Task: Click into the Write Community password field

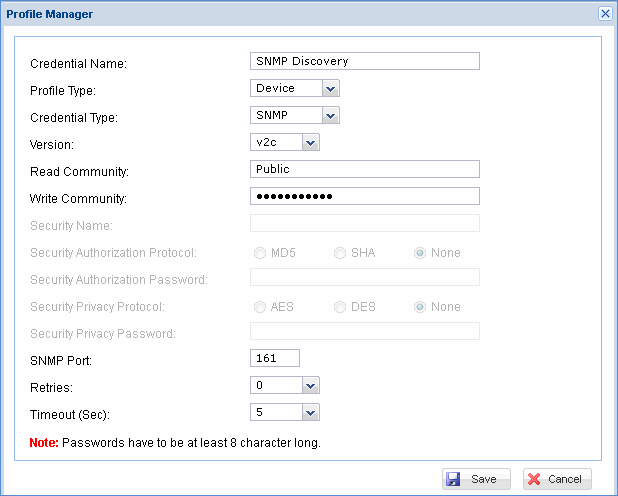Action: pyautogui.click(x=365, y=196)
